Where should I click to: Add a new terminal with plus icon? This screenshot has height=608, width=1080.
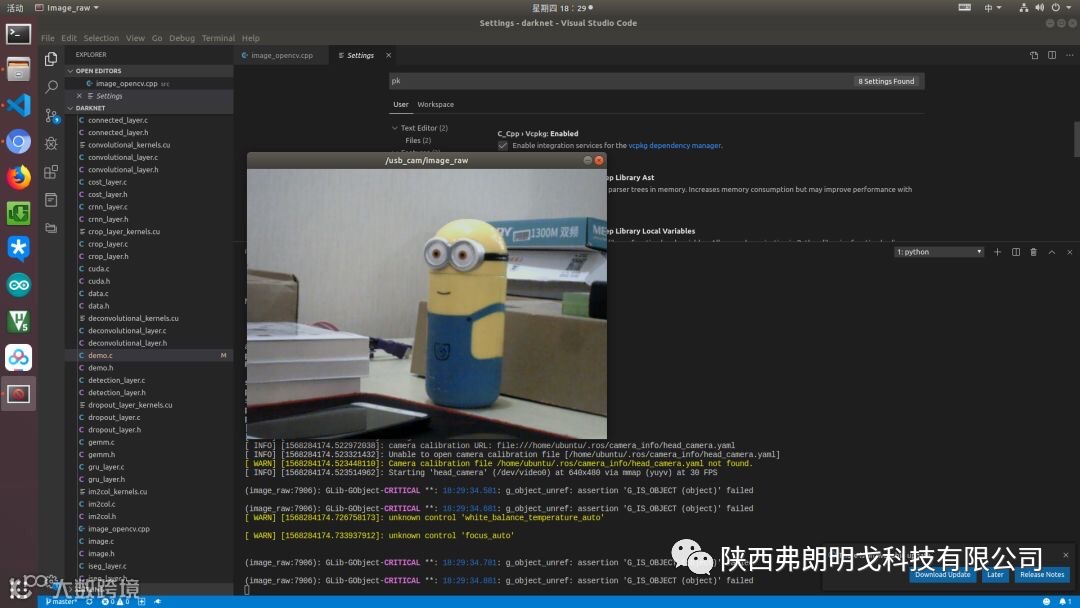(997, 252)
